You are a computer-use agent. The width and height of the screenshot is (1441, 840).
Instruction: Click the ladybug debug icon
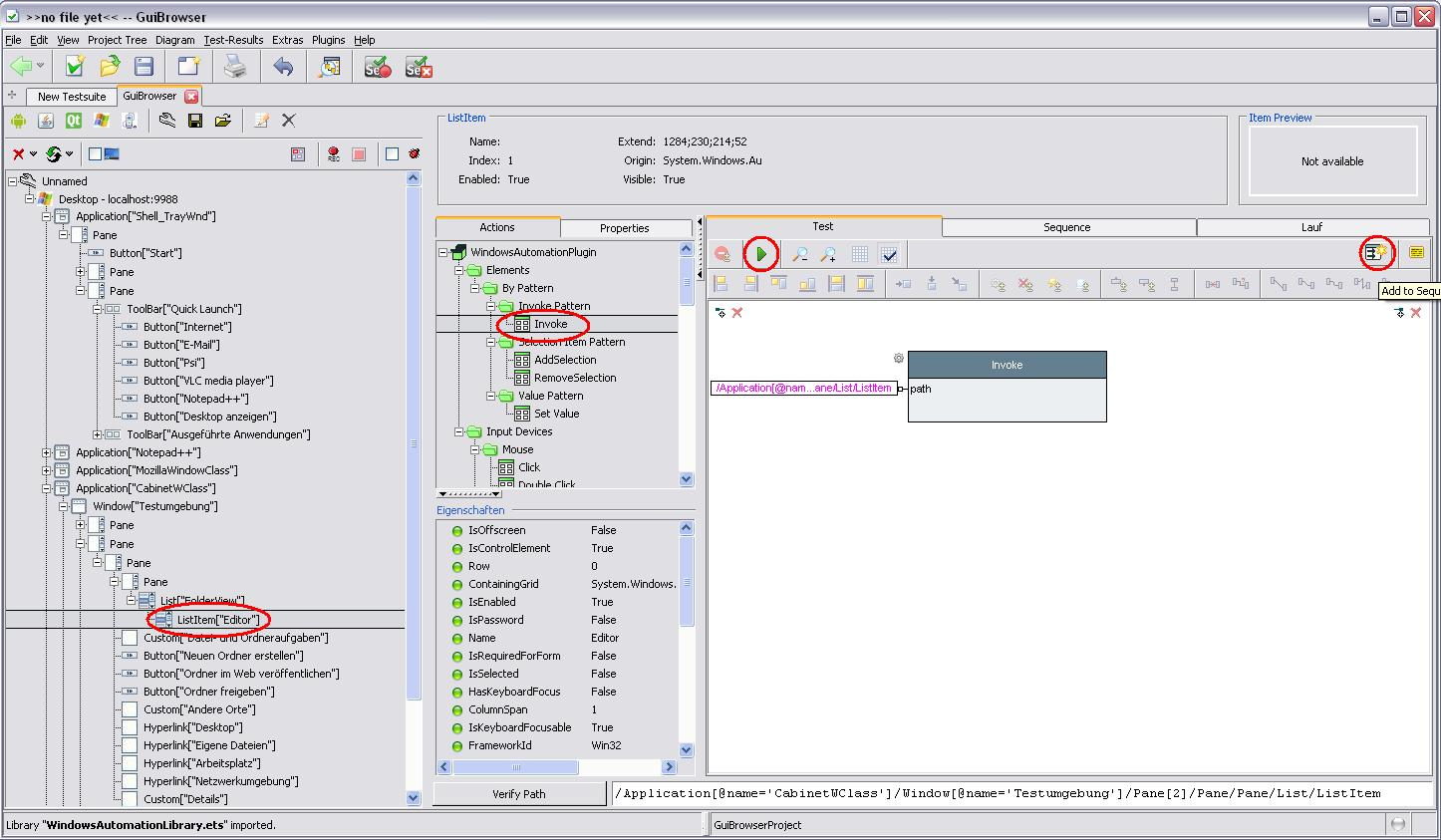pos(414,153)
